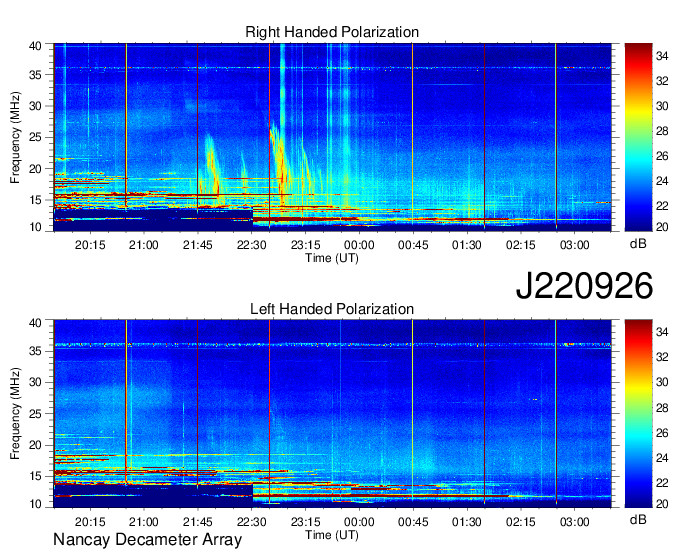
Task: Click the bottom plot 'Frequency (MHz)' axis label
Action: 15,414
